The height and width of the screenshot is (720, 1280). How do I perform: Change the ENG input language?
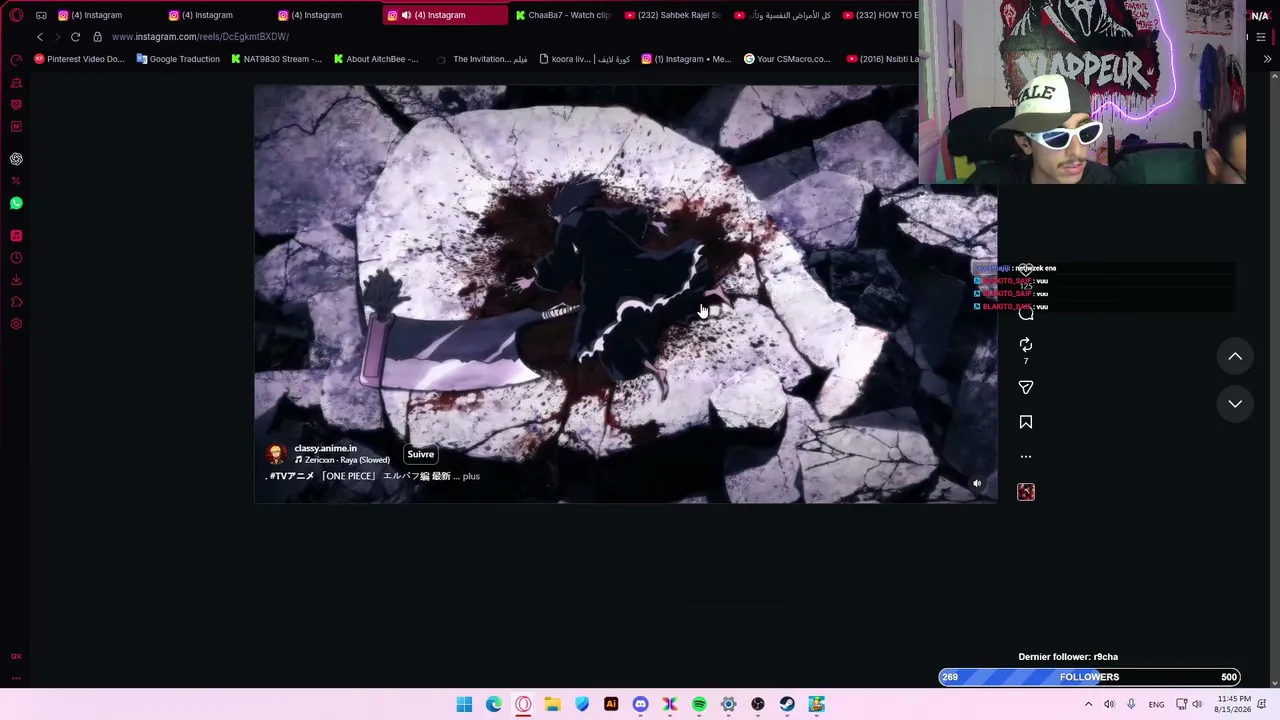pyautogui.click(x=1156, y=704)
